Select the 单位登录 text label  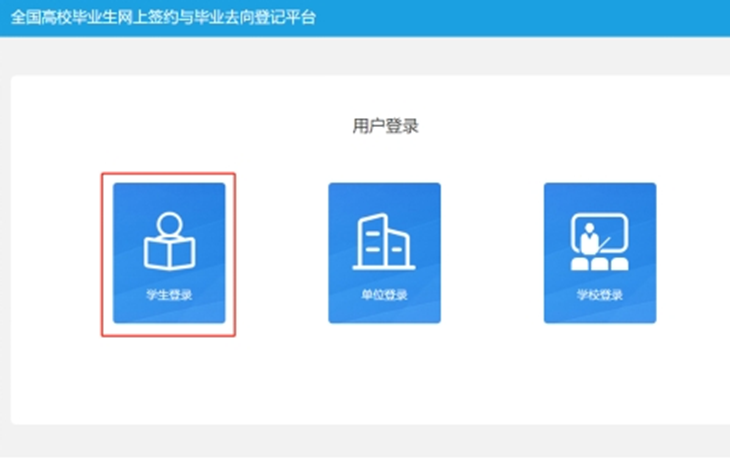click(x=384, y=295)
